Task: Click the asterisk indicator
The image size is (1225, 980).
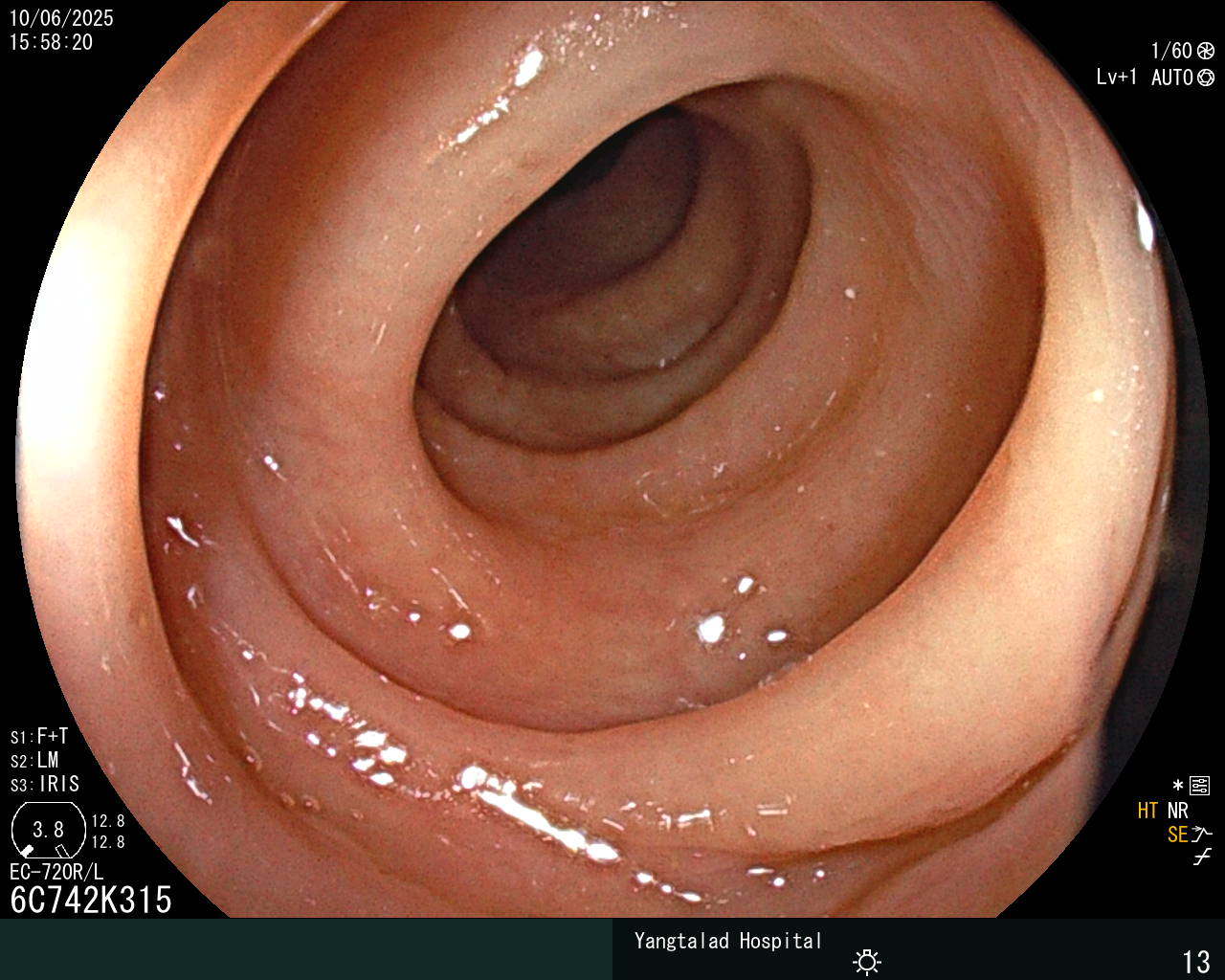Action: (x=1178, y=786)
